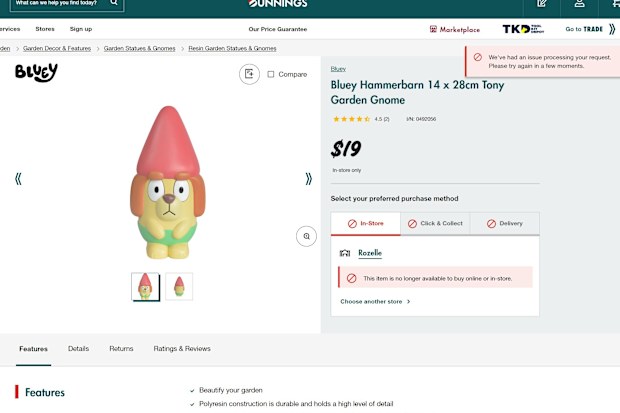Click the search magnifier icon
This screenshot has width=620, height=413.
pos(114,3)
